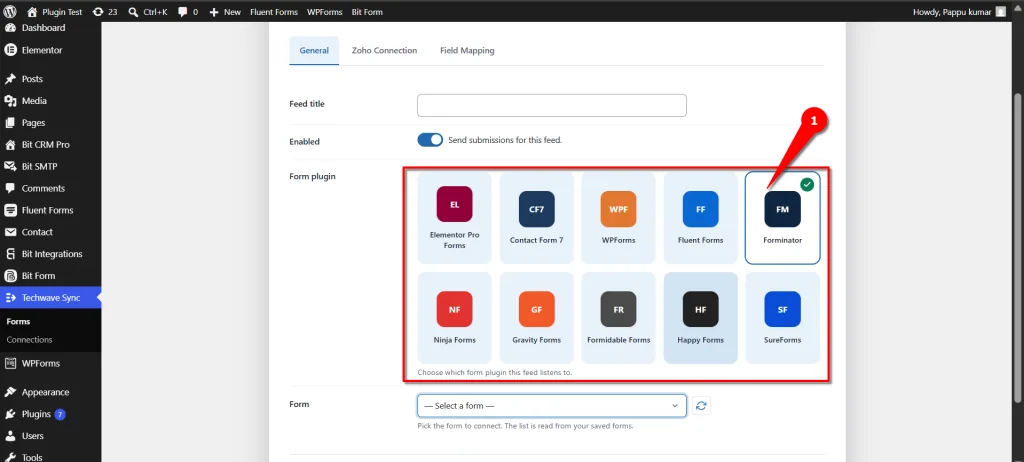The image size is (1024, 462).
Task: Switch to the General tab
Action: [314, 50]
